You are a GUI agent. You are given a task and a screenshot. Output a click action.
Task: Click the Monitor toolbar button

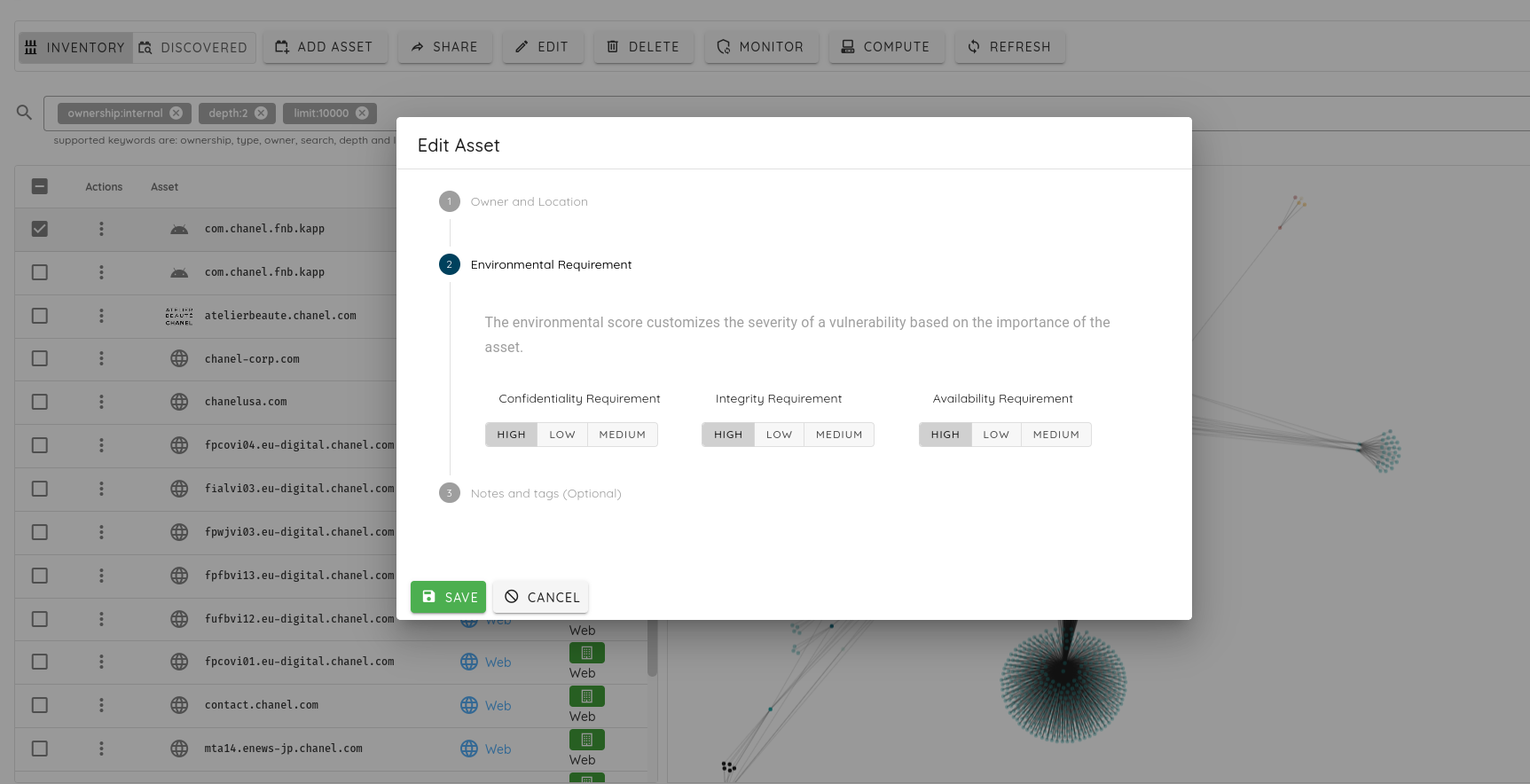[x=761, y=47]
